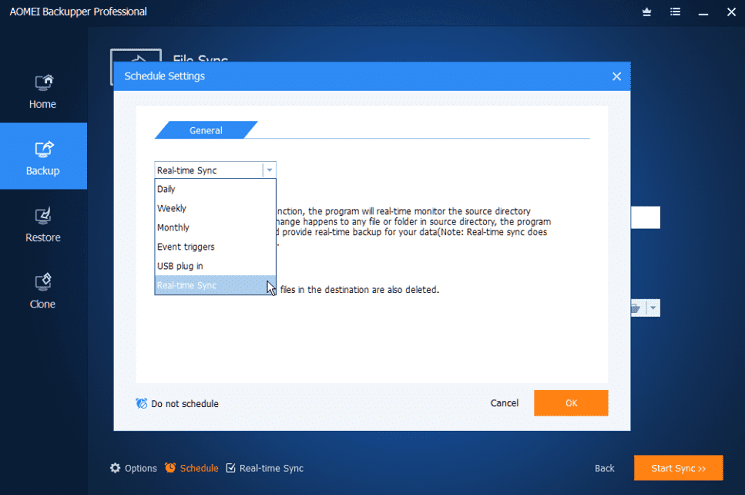This screenshot has height=495, width=745.
Task: Click the folder browse icon behind dialog
Action: point(637,308)
